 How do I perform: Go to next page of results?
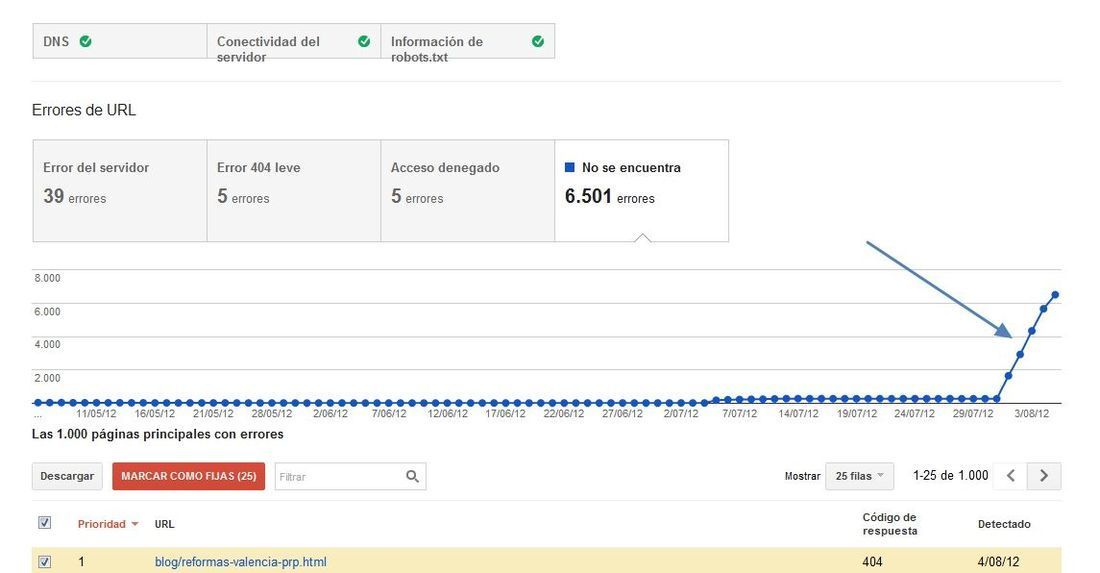coord(1044,476)
